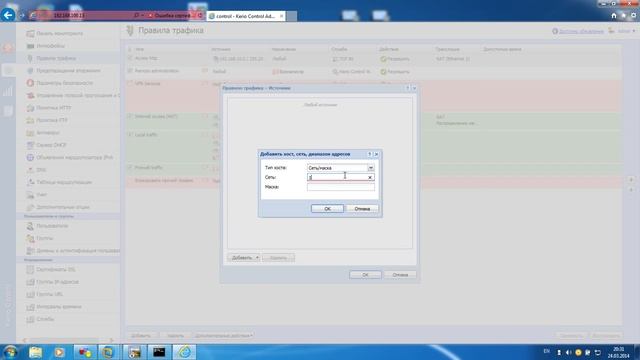This screenshot has width=640, height=360.
Task: Click the EN language indicator in the tray
Action: (547, 351)
